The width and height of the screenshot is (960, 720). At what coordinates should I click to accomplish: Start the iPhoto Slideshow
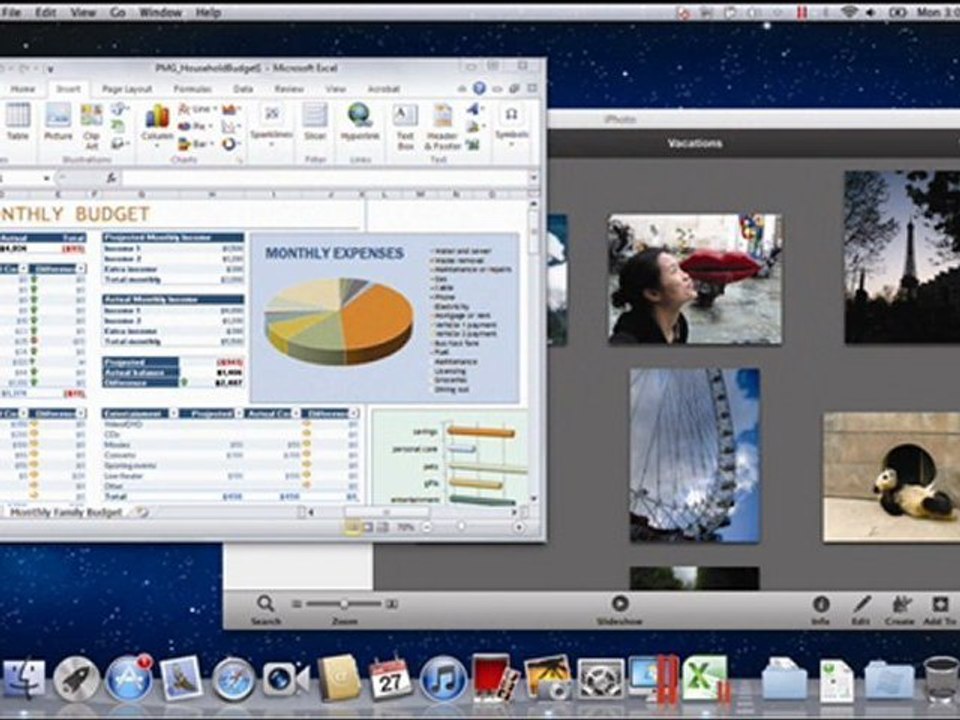(620, 610)
